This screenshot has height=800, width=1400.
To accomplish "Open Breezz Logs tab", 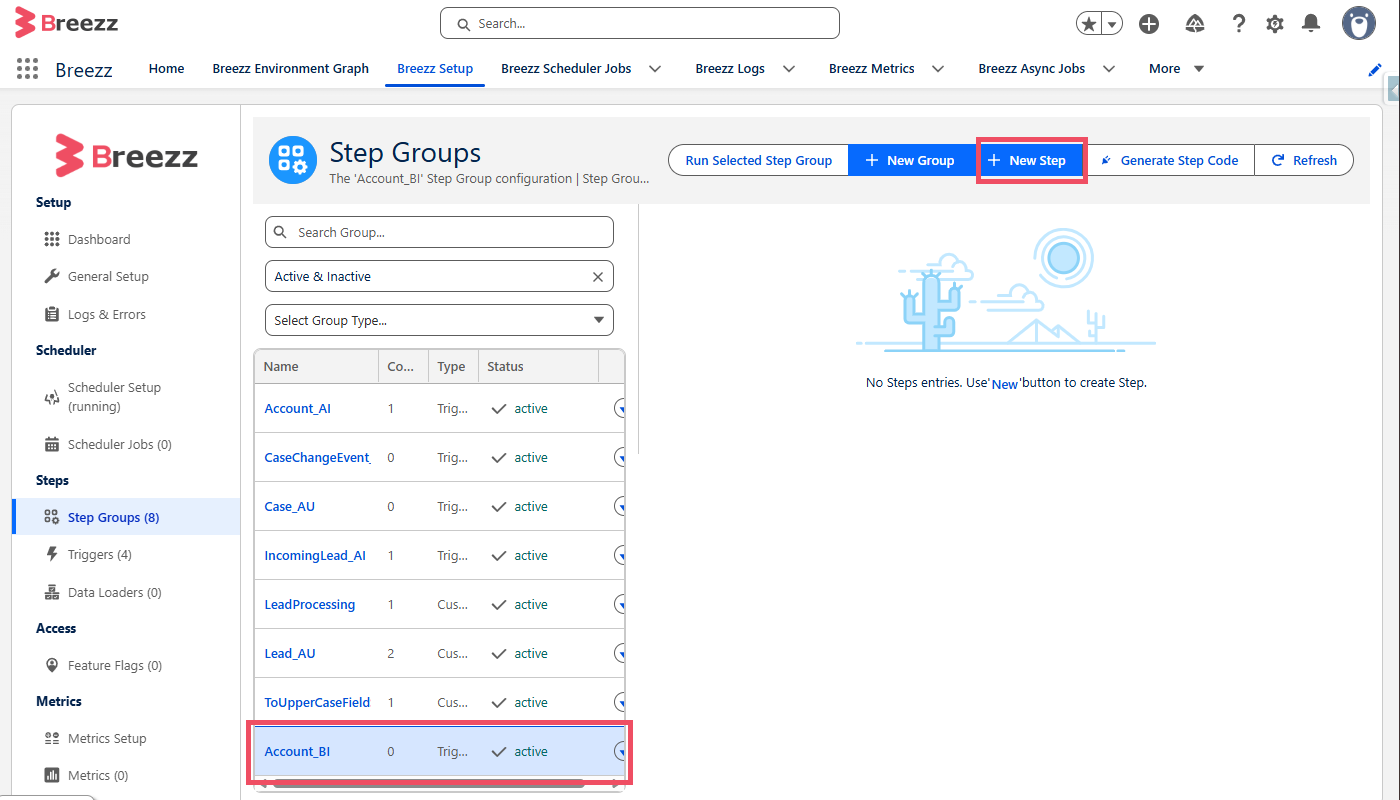I will [730, 69].
